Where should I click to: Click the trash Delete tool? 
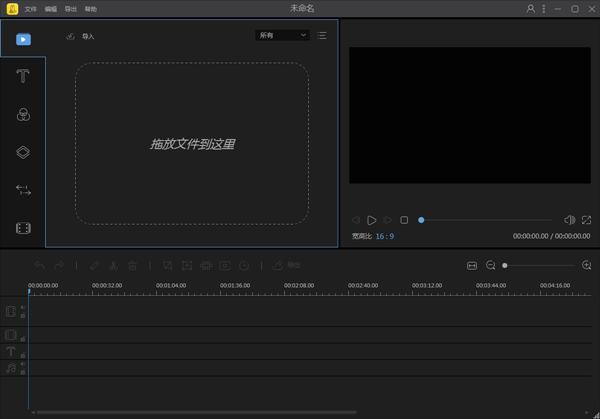pos(132,265)
